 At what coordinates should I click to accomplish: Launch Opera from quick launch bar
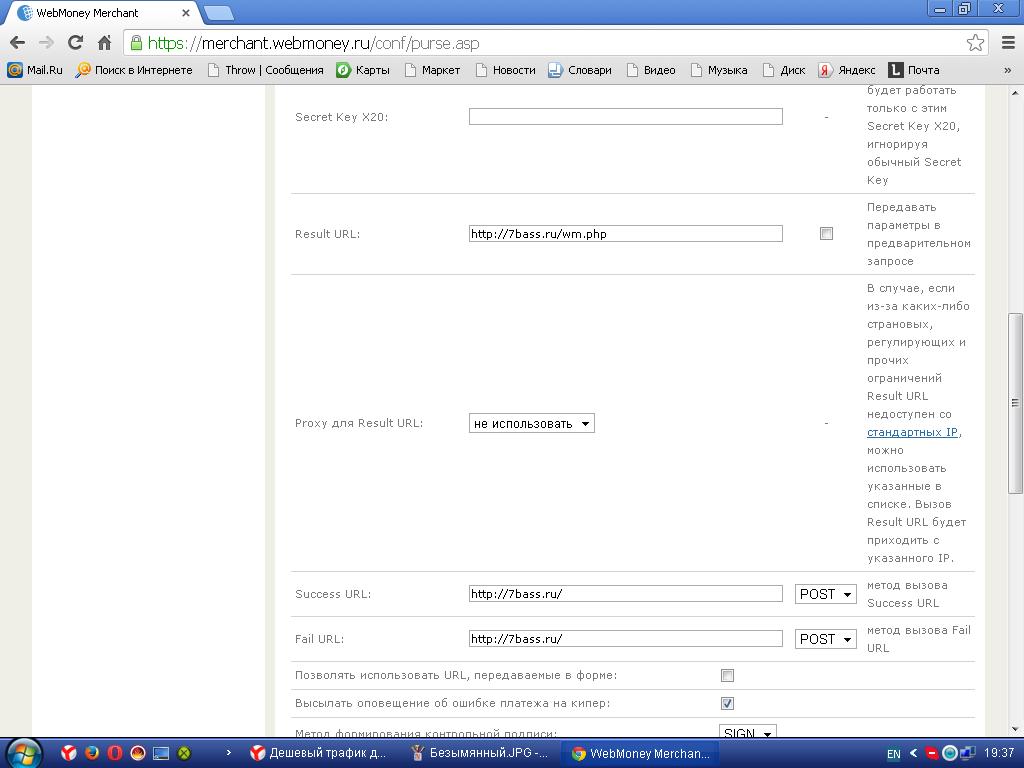click(x=115, y=753)
